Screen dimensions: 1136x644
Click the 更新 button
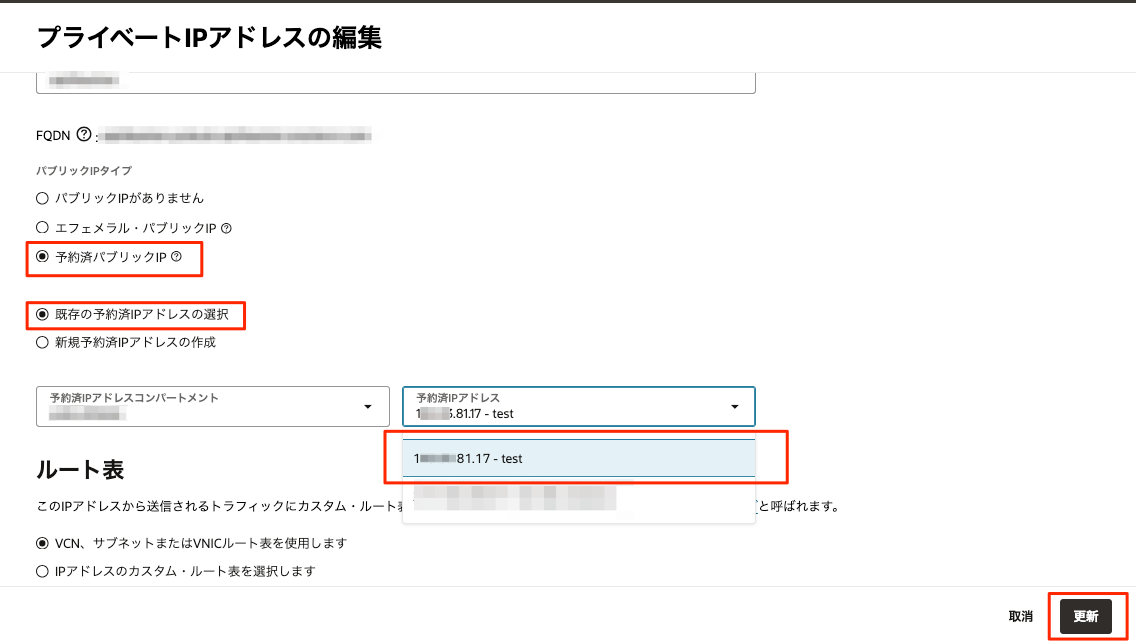coord(1085,616)
